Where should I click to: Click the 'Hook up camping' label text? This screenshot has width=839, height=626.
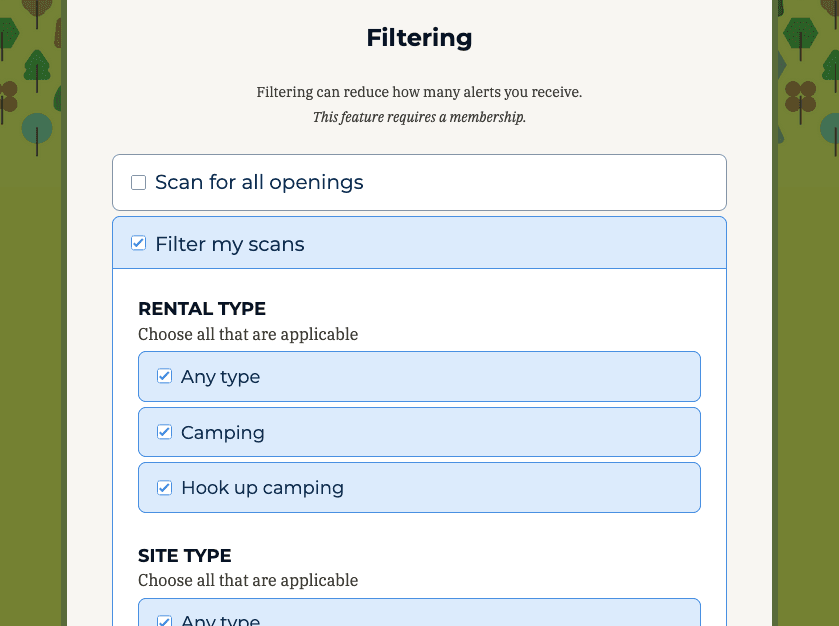(x=262, y=488)
